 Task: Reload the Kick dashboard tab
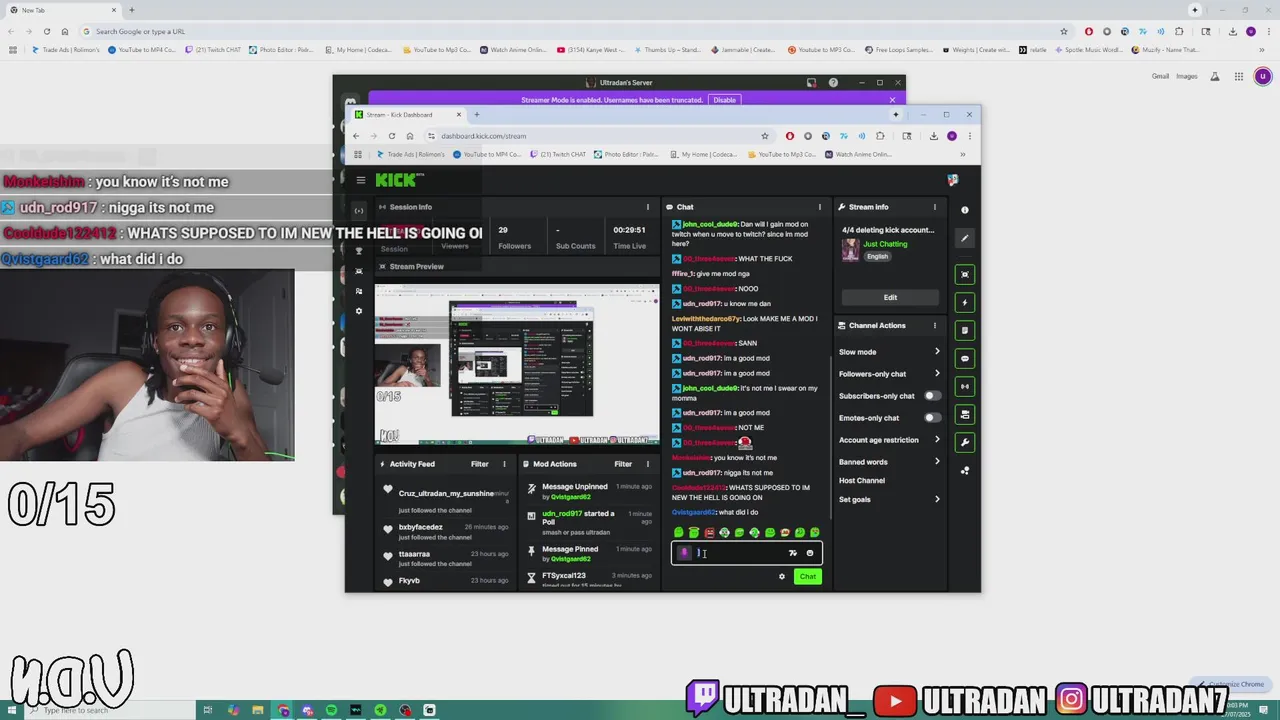tap(392, 136)
